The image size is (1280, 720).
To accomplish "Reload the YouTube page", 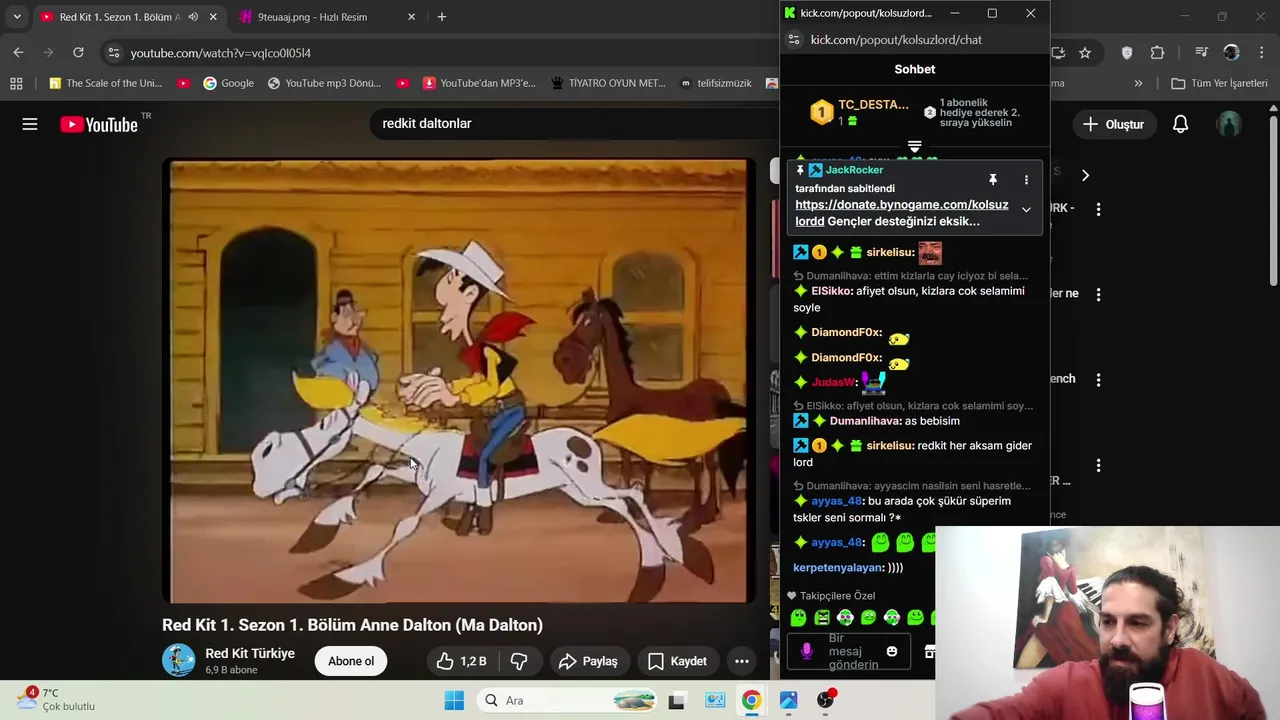I will pos(78,52).
